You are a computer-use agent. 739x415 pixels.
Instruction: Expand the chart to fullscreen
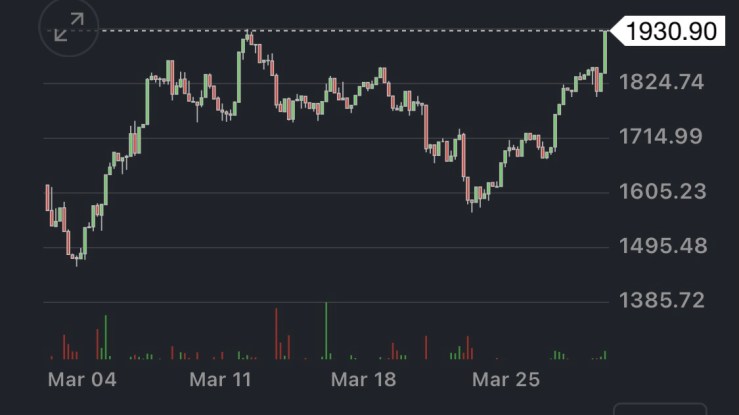(69, 28)
